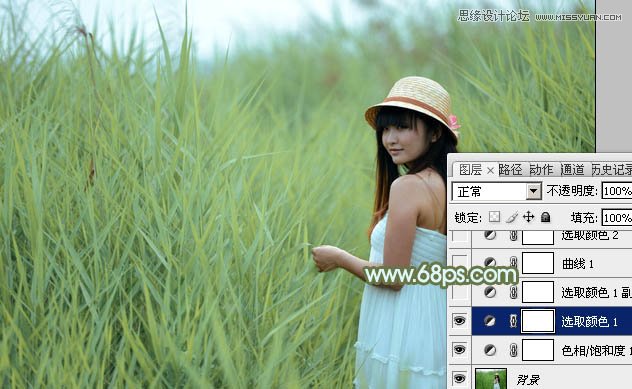Screen dimensions: 632x389
Task: Switch to the 动作 tab
Action: (541, 170)
